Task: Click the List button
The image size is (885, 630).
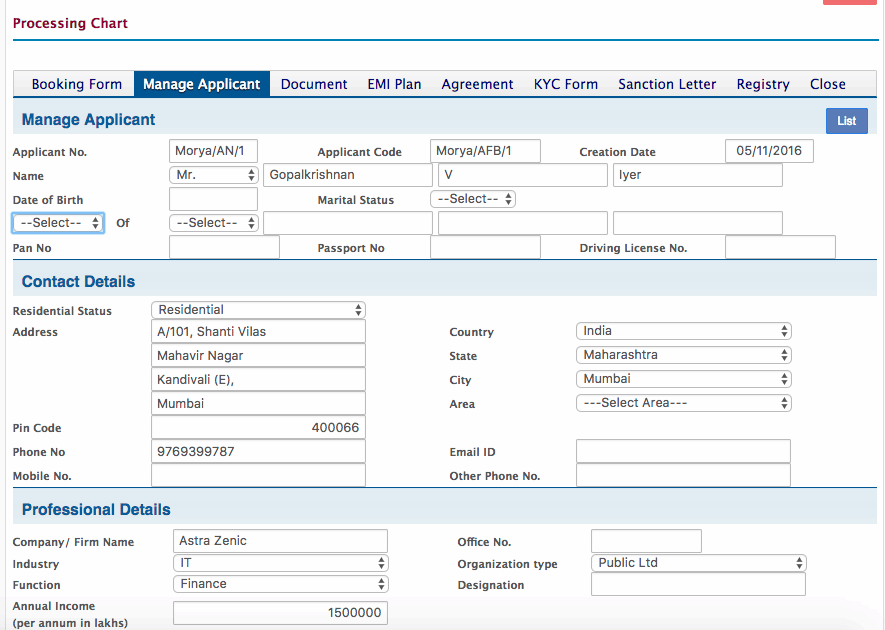Action: coord(846,120)
